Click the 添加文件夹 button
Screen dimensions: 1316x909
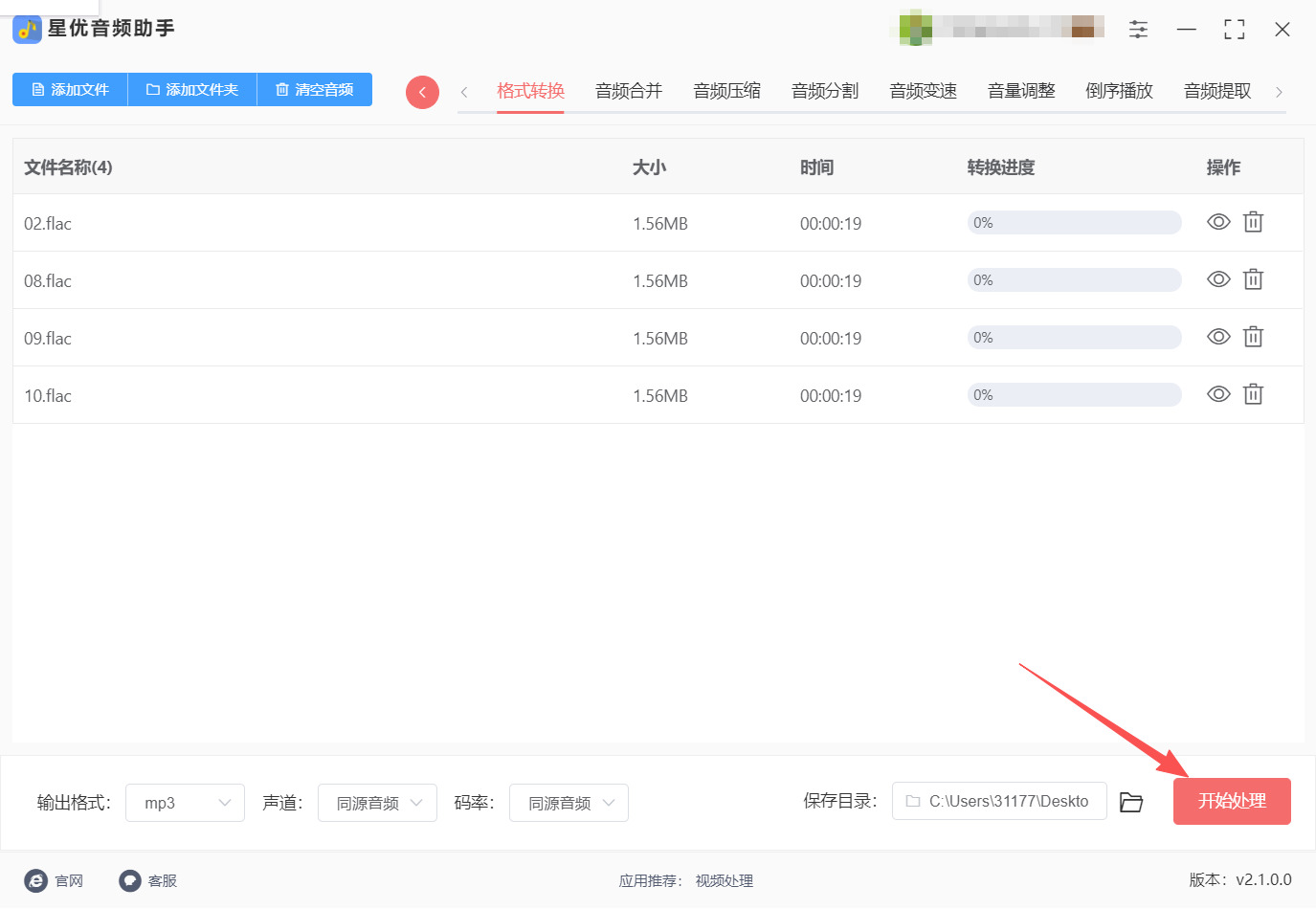click(192, 89)
